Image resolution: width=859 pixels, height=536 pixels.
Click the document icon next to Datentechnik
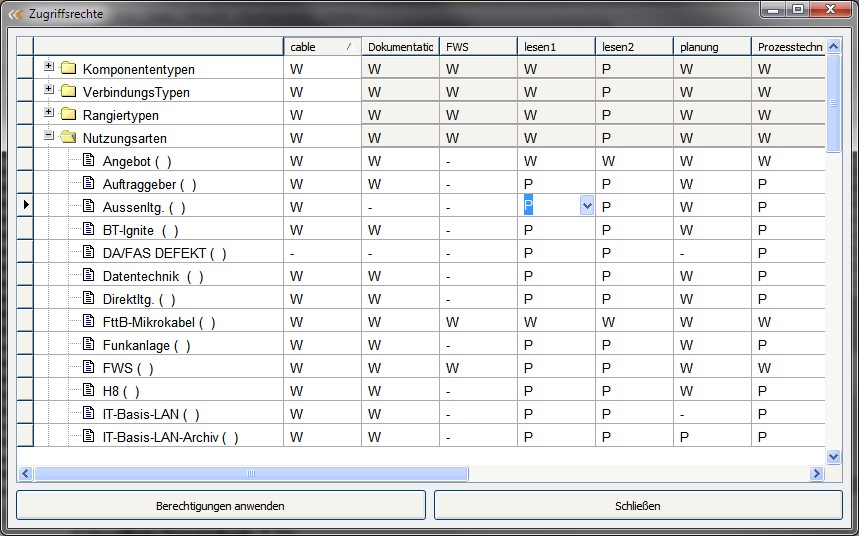pos(88,275)
